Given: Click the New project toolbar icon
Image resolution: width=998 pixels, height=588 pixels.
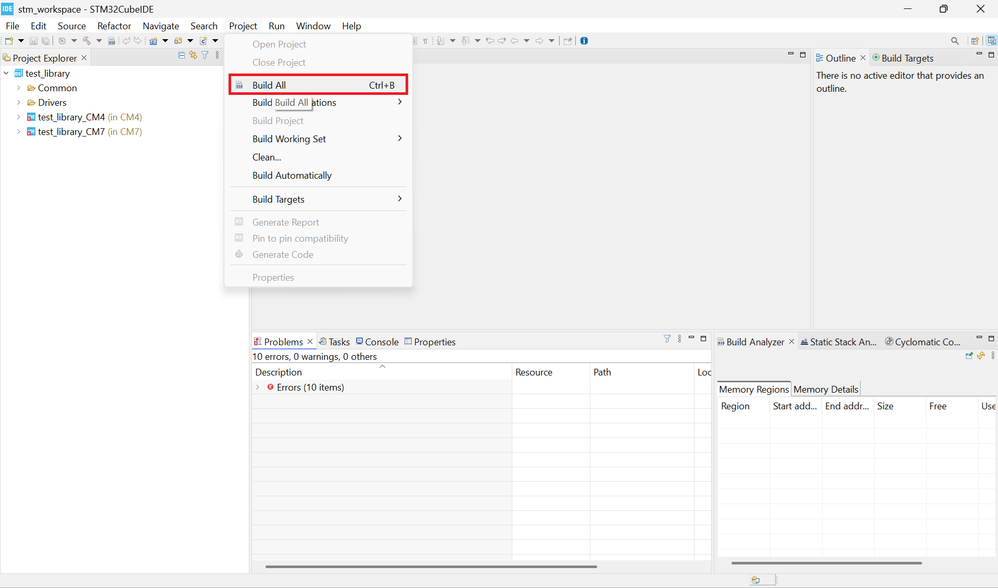Looking at the screenshot, I should [9, 41].
